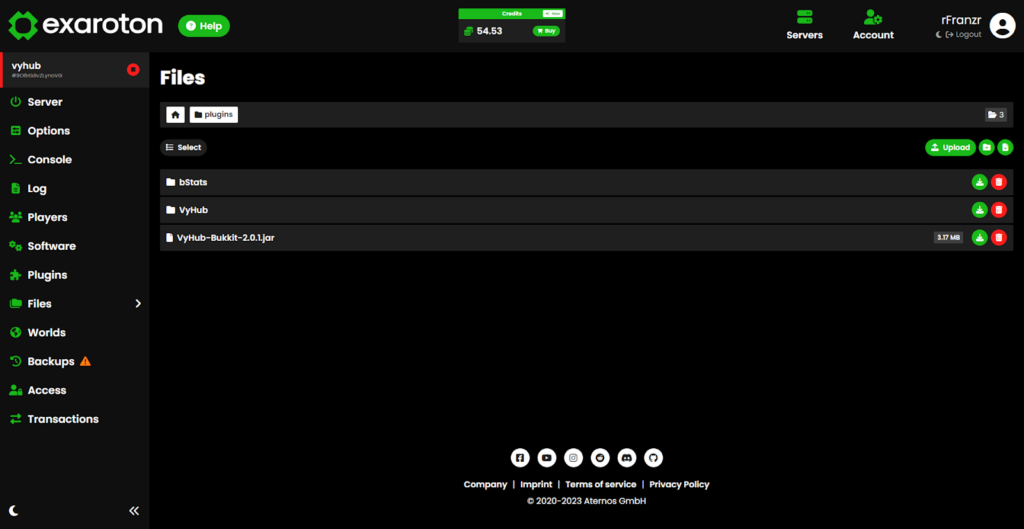
Task: Toggle dark mode moon near Logout
Action: 938,35
